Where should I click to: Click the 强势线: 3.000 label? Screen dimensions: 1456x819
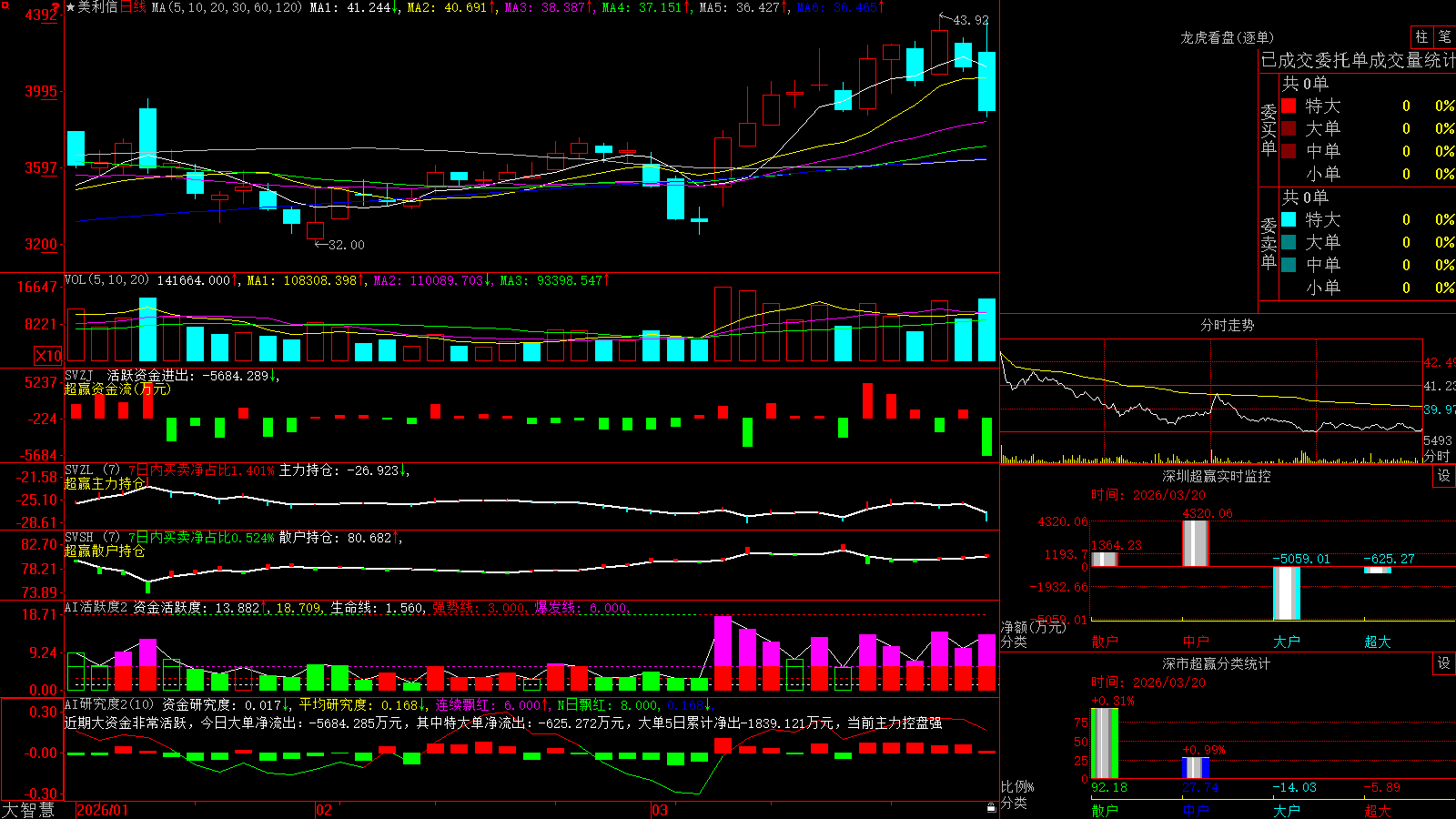pyautogui.click(x=479, y=608)
